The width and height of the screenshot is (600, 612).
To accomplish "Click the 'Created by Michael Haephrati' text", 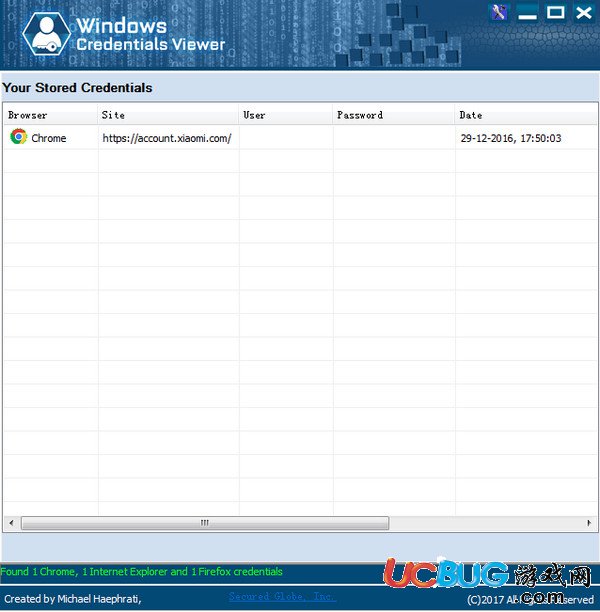I will point(73,599).
